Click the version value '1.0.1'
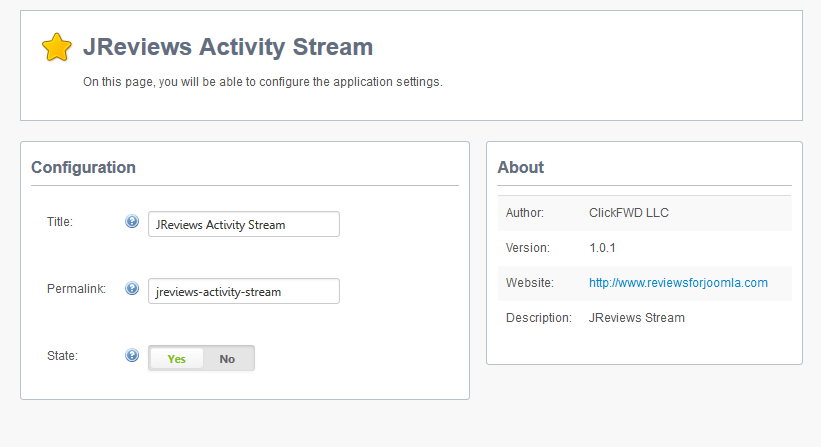Image resolution: width=821 pixels, height=447 pixels. tap(602, 248)
